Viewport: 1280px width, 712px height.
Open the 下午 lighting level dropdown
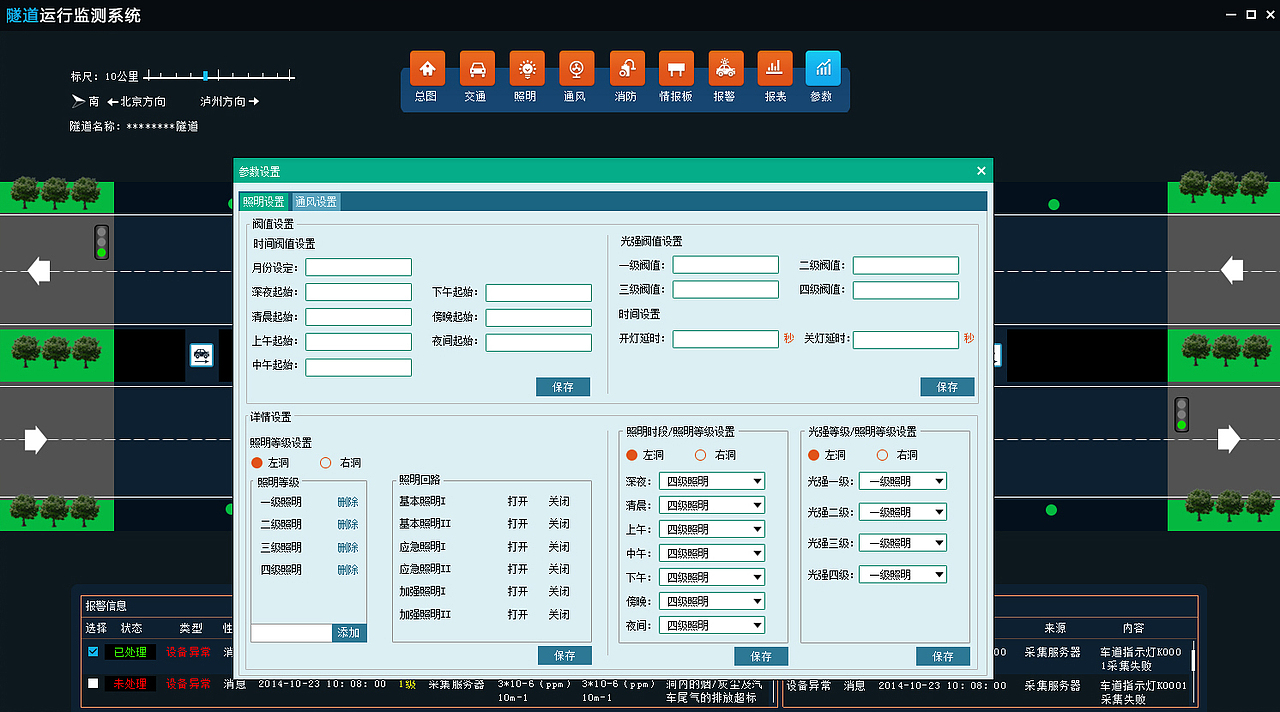click(712, 577)
